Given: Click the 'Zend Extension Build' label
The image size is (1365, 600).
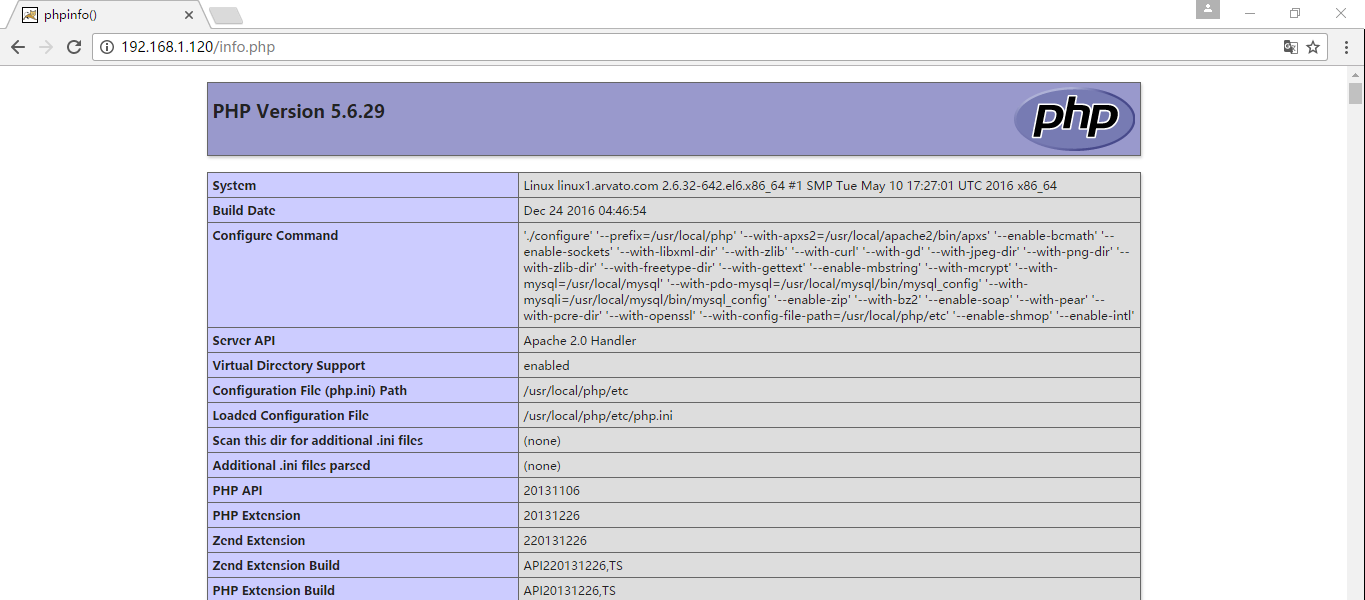Looking at the screenshot, I should [276, 566].
